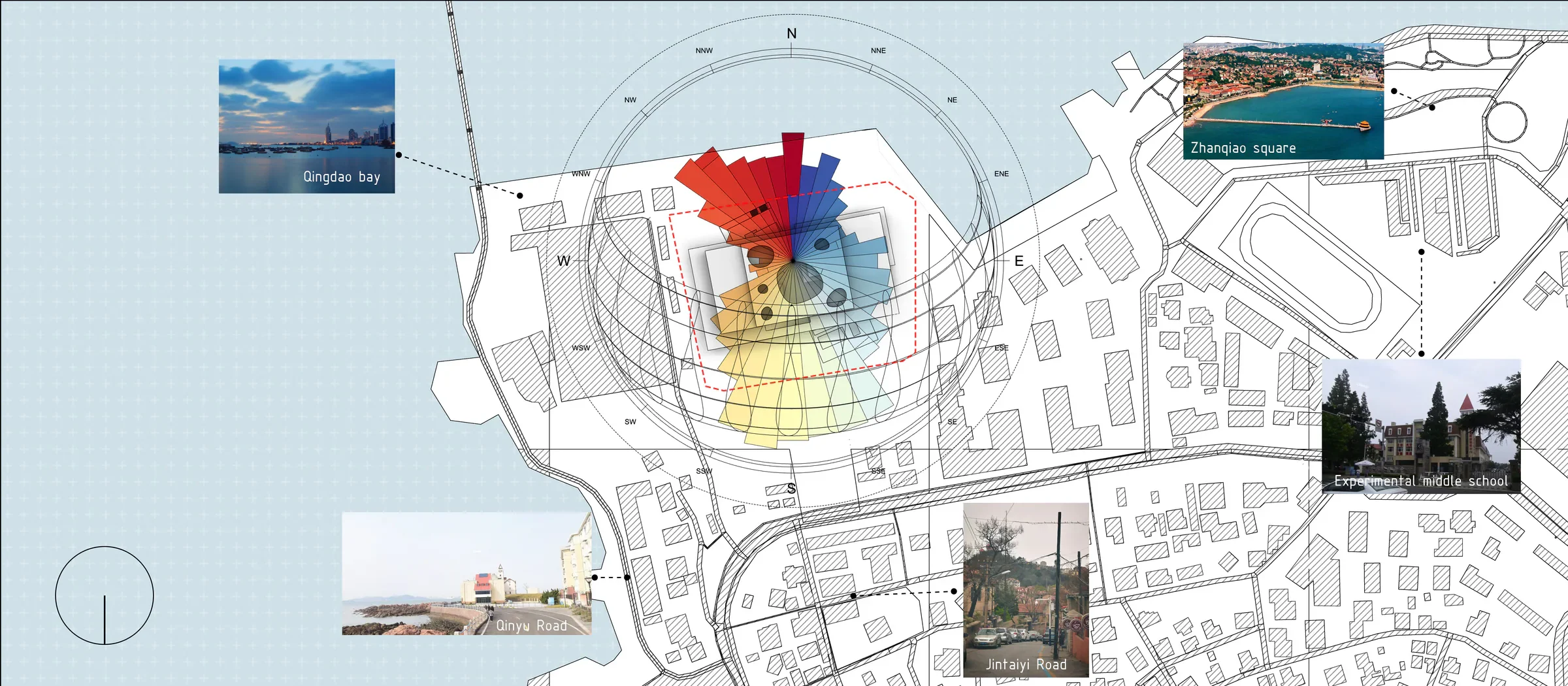Click the N label on wind rose
Screen dimensions: 1568x686
(x=791, y=33)
